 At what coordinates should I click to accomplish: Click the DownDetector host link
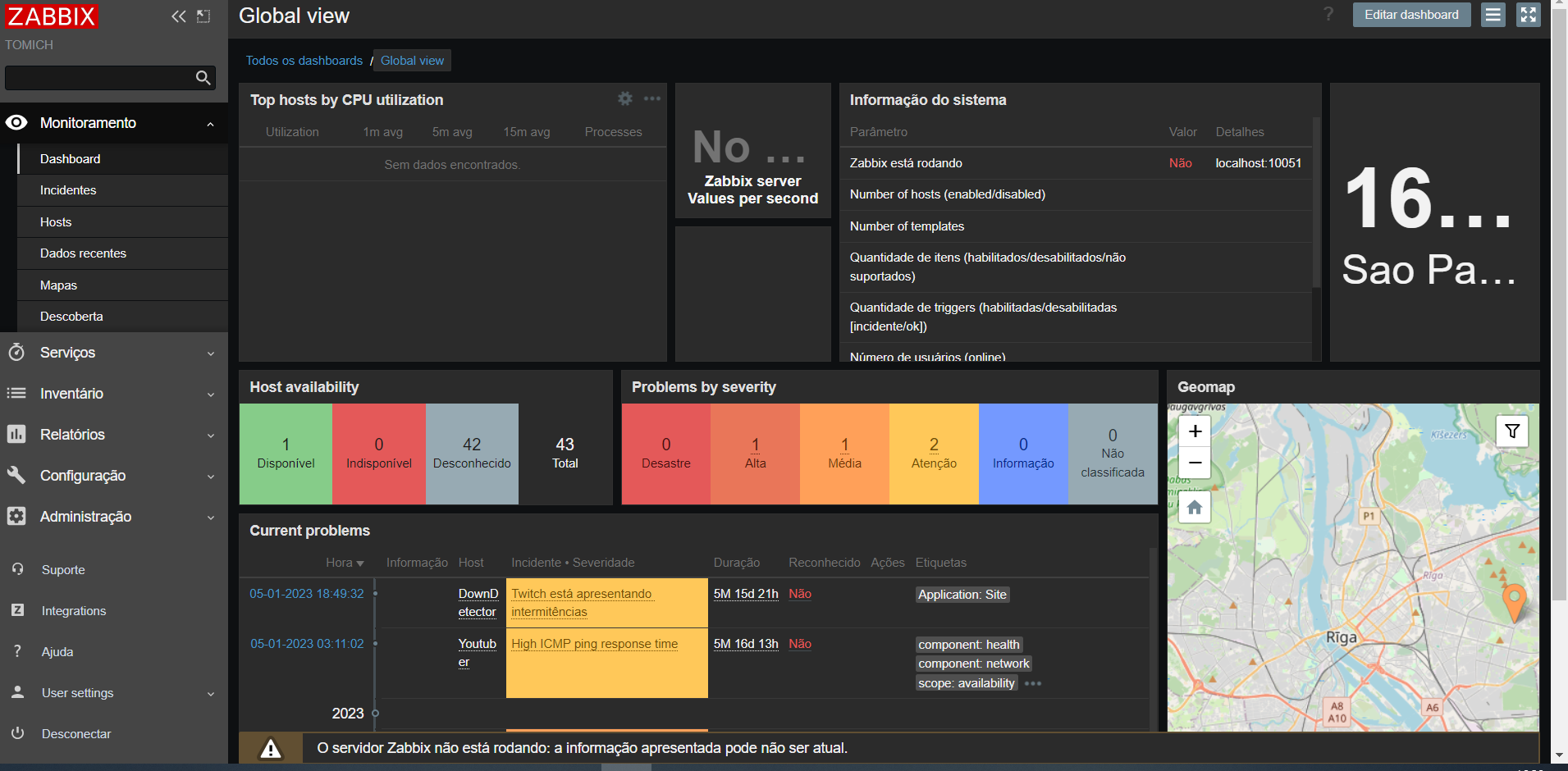[478, 603]
